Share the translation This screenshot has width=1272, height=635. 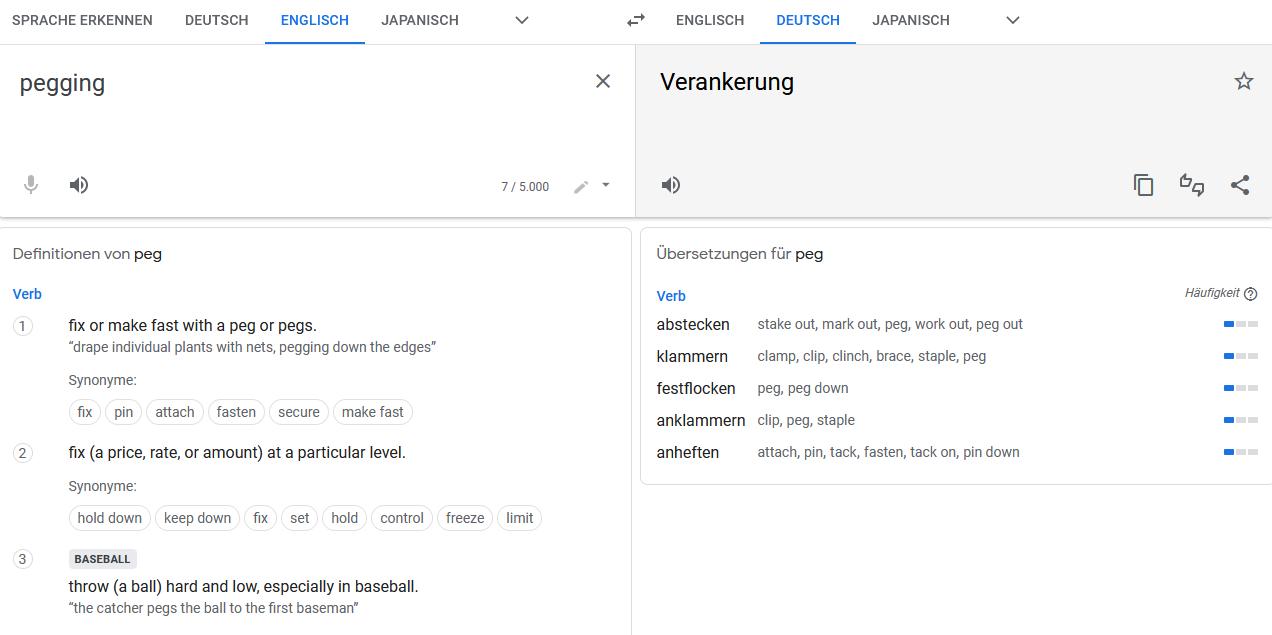pos(1240,185)
